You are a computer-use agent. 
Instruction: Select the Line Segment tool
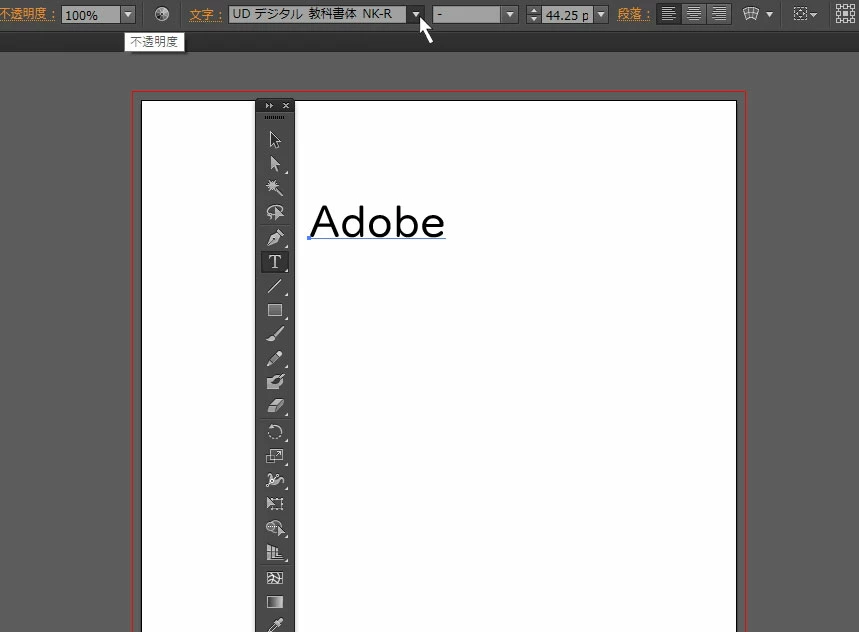click(275, 286)
